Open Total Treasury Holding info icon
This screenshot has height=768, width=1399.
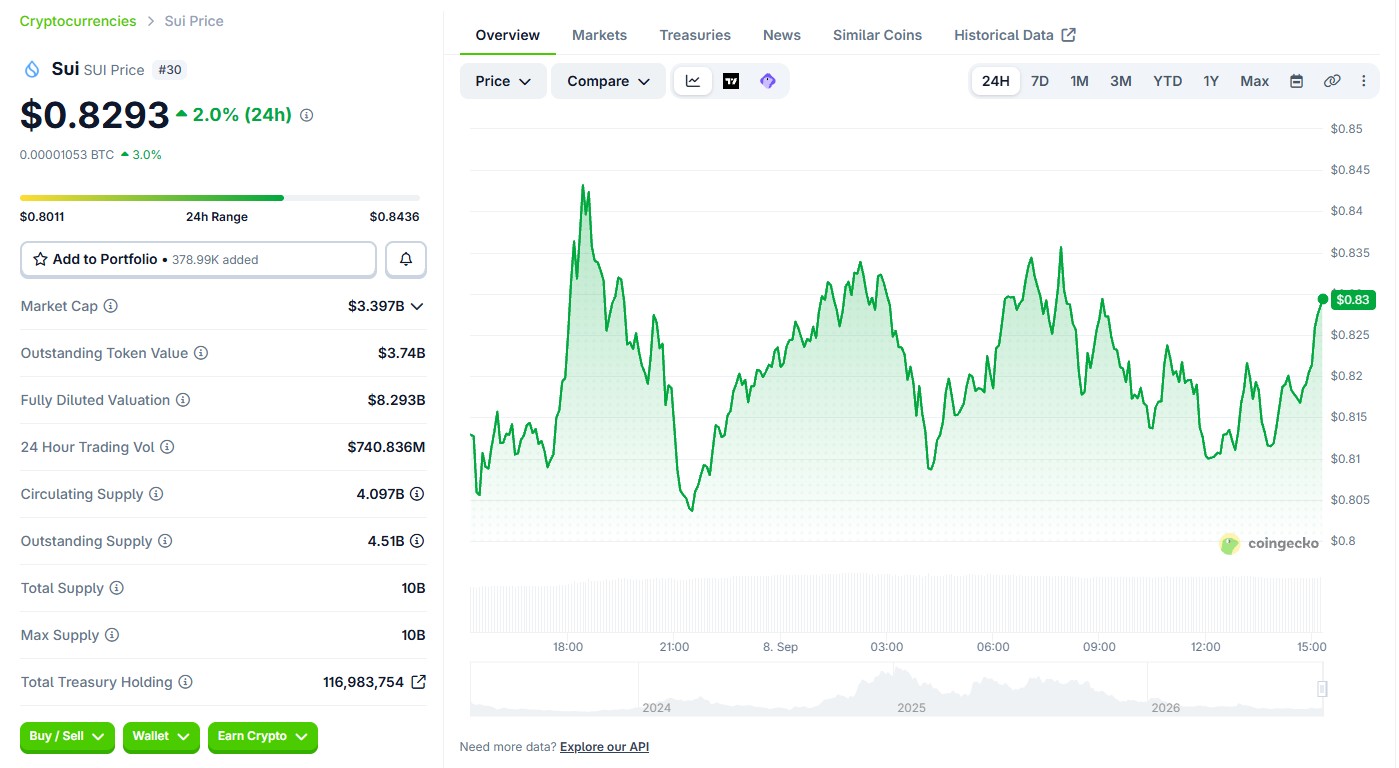(185, 682)
